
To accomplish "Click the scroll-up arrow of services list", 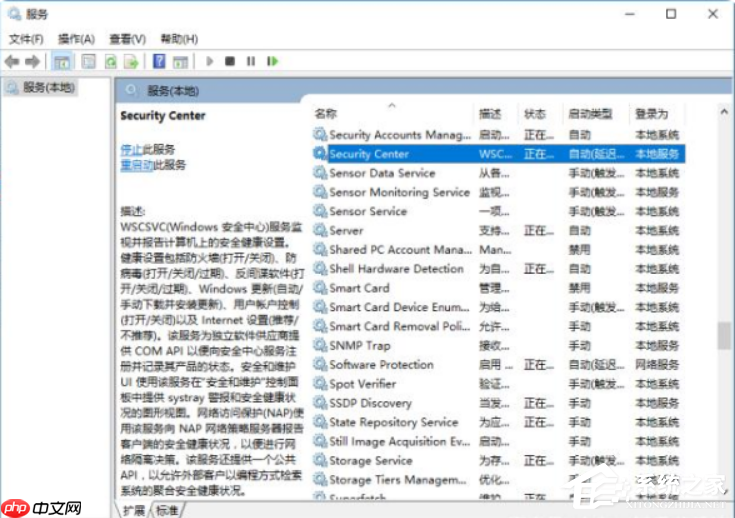I will (724, 112).
